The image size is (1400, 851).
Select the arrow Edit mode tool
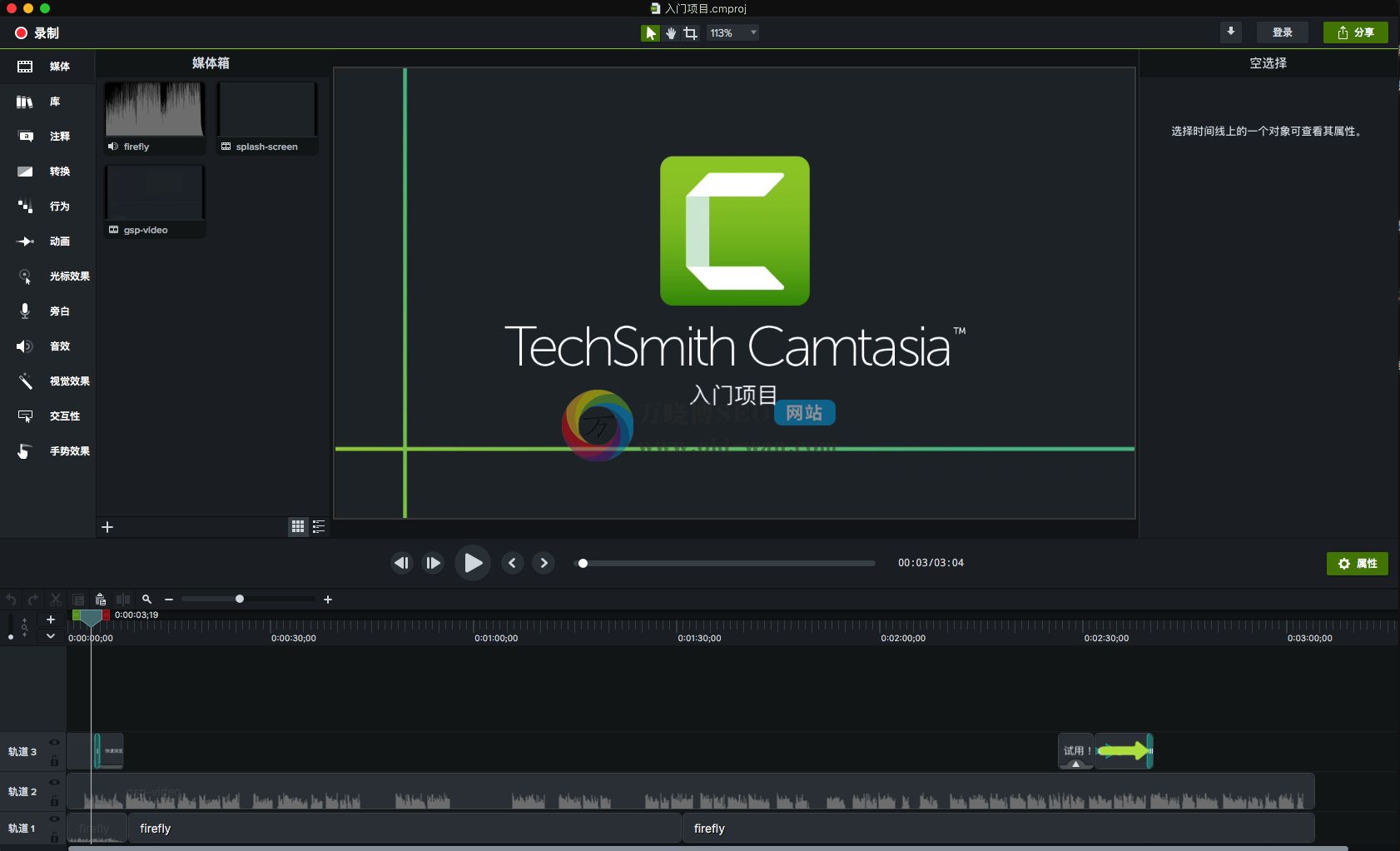650,32
